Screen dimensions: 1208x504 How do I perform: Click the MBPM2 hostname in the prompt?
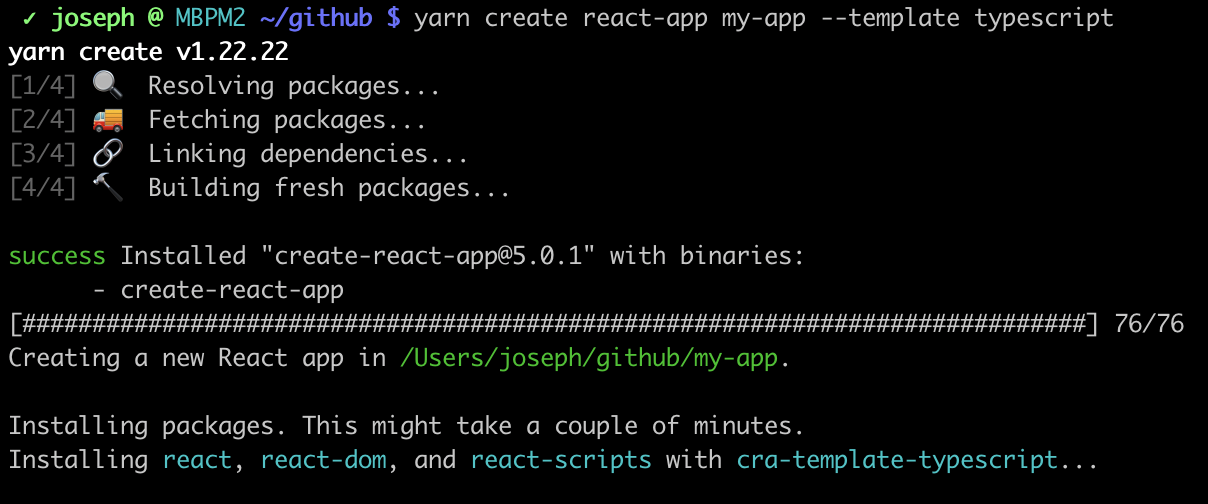[198, 18]
